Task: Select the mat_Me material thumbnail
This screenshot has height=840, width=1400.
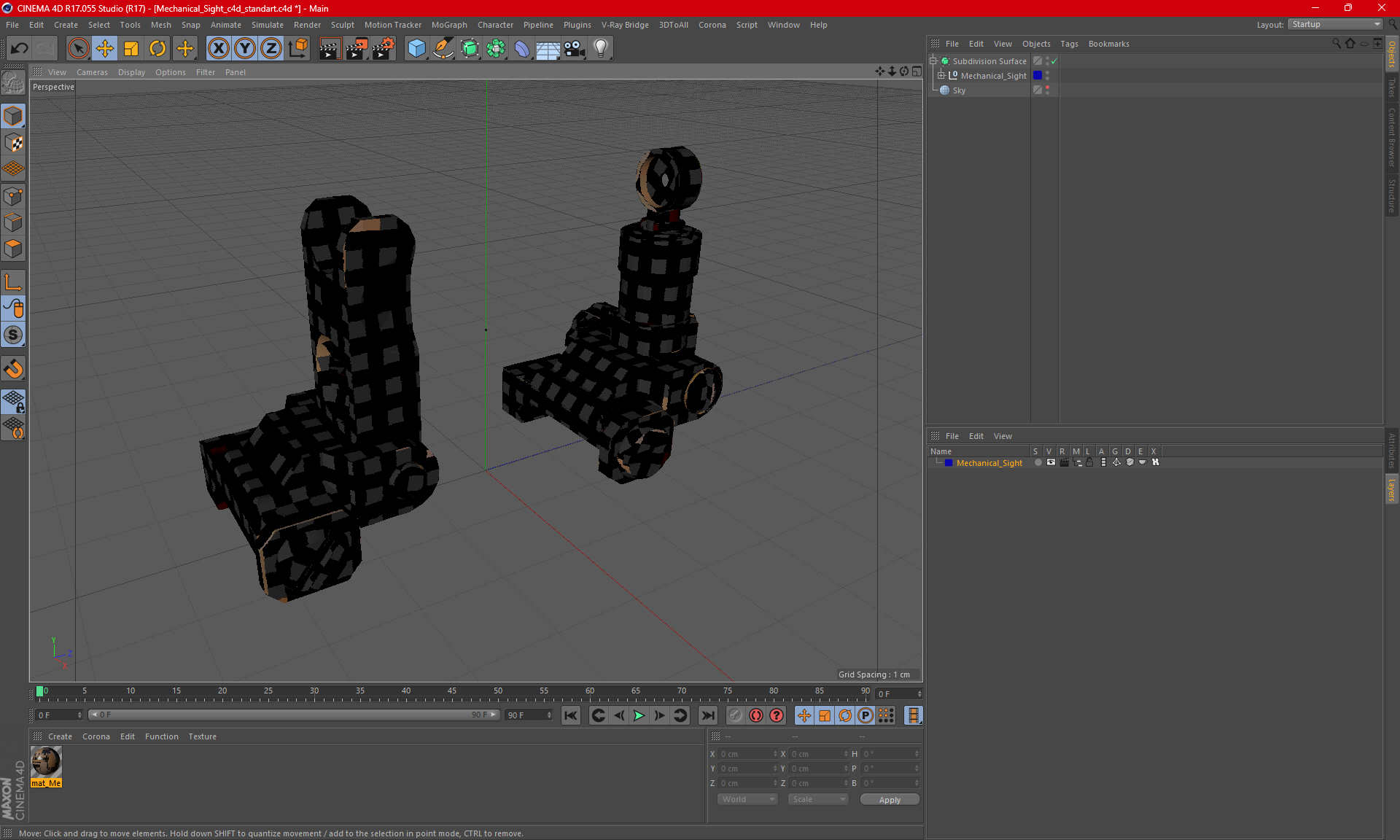Action: [46, 762]
